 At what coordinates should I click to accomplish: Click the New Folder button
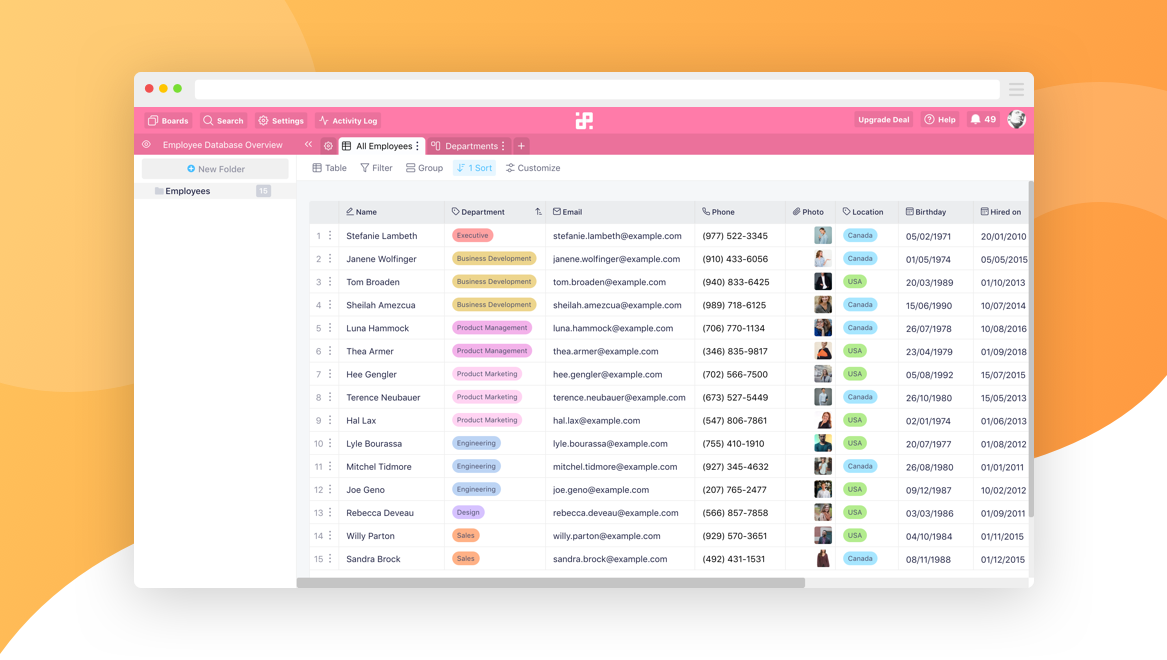point(215,169)
